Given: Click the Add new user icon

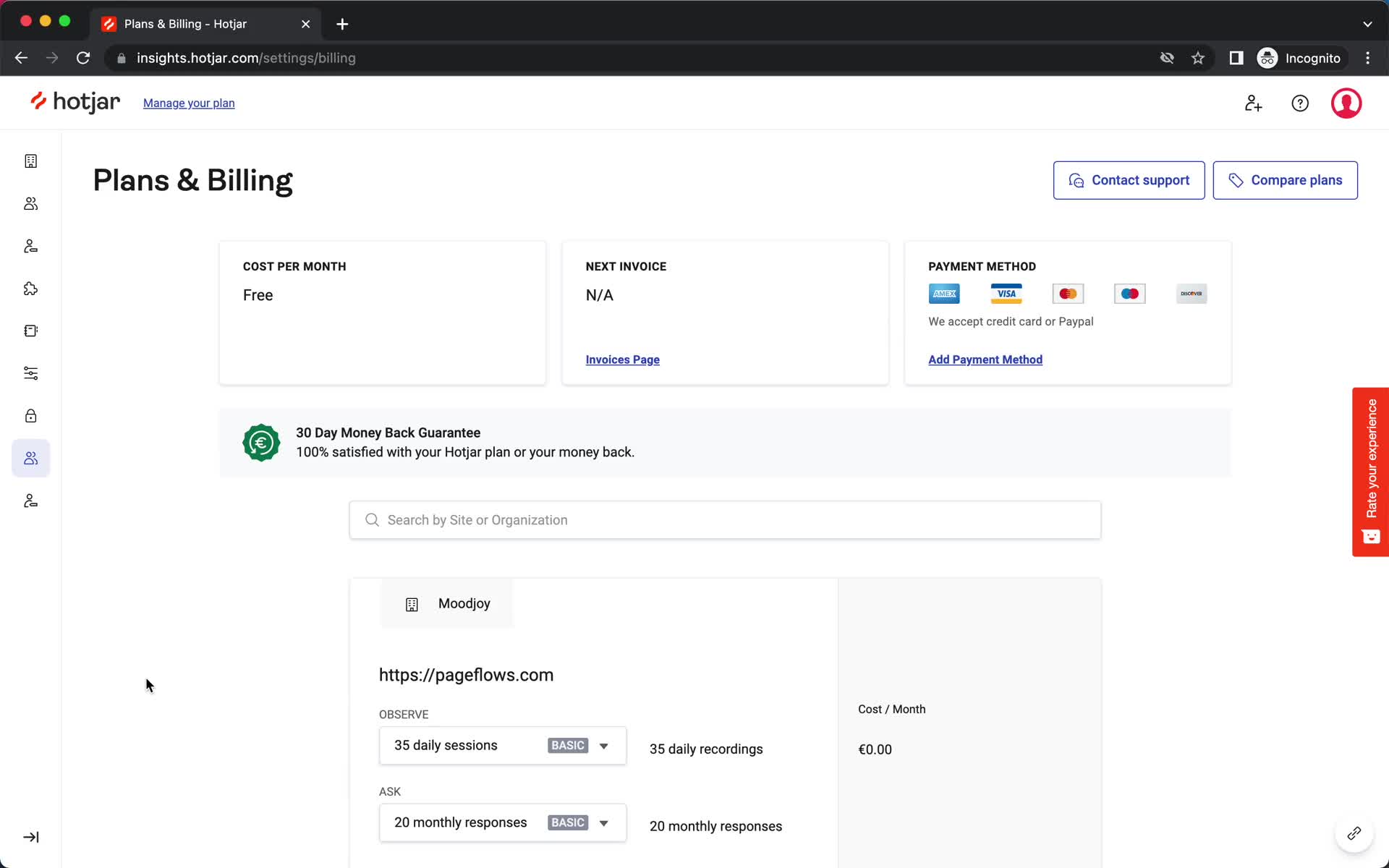Looking at the screenshot, I should [1253, 103].
